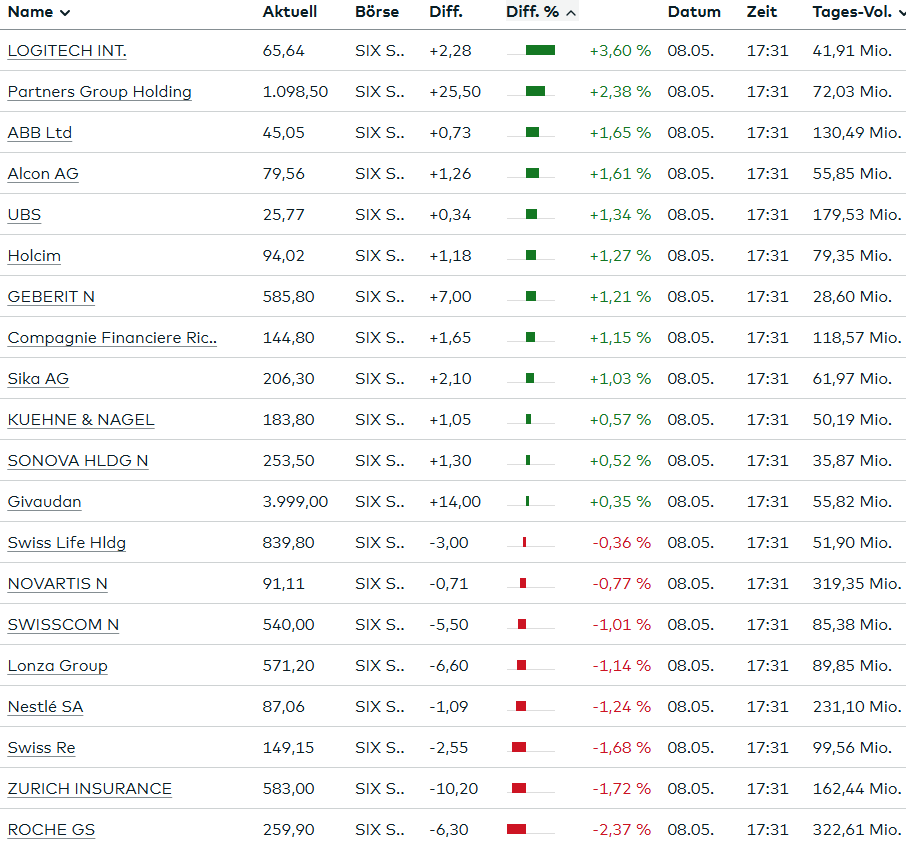Image resolution: width=906 pixels, height=847 pixels.
Task: View Givaudan stock details
Action: [44, 502]
